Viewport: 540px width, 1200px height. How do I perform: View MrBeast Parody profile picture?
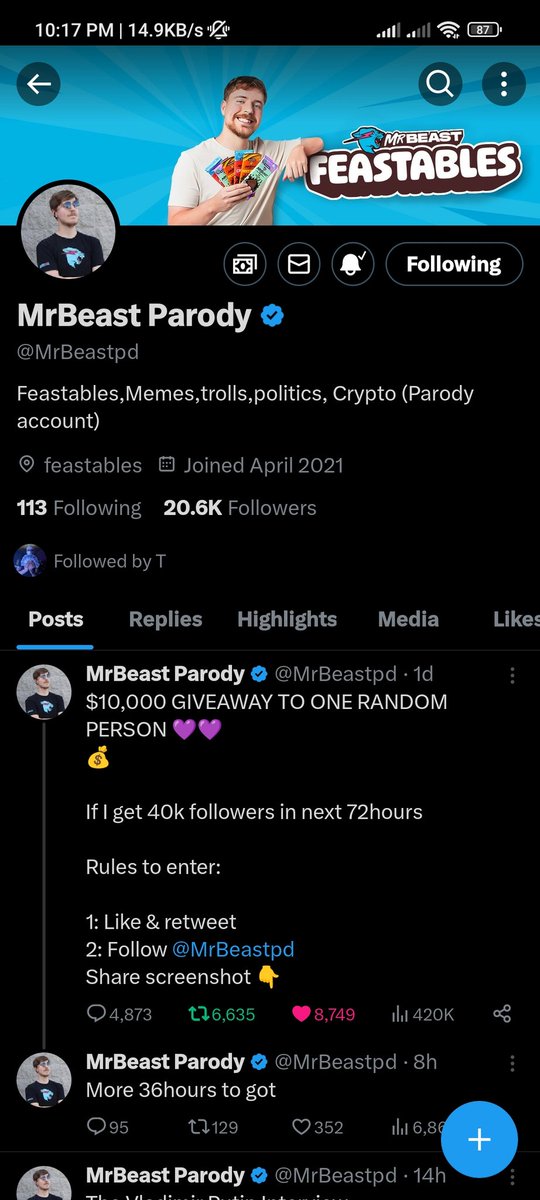[x=69, y=231]
